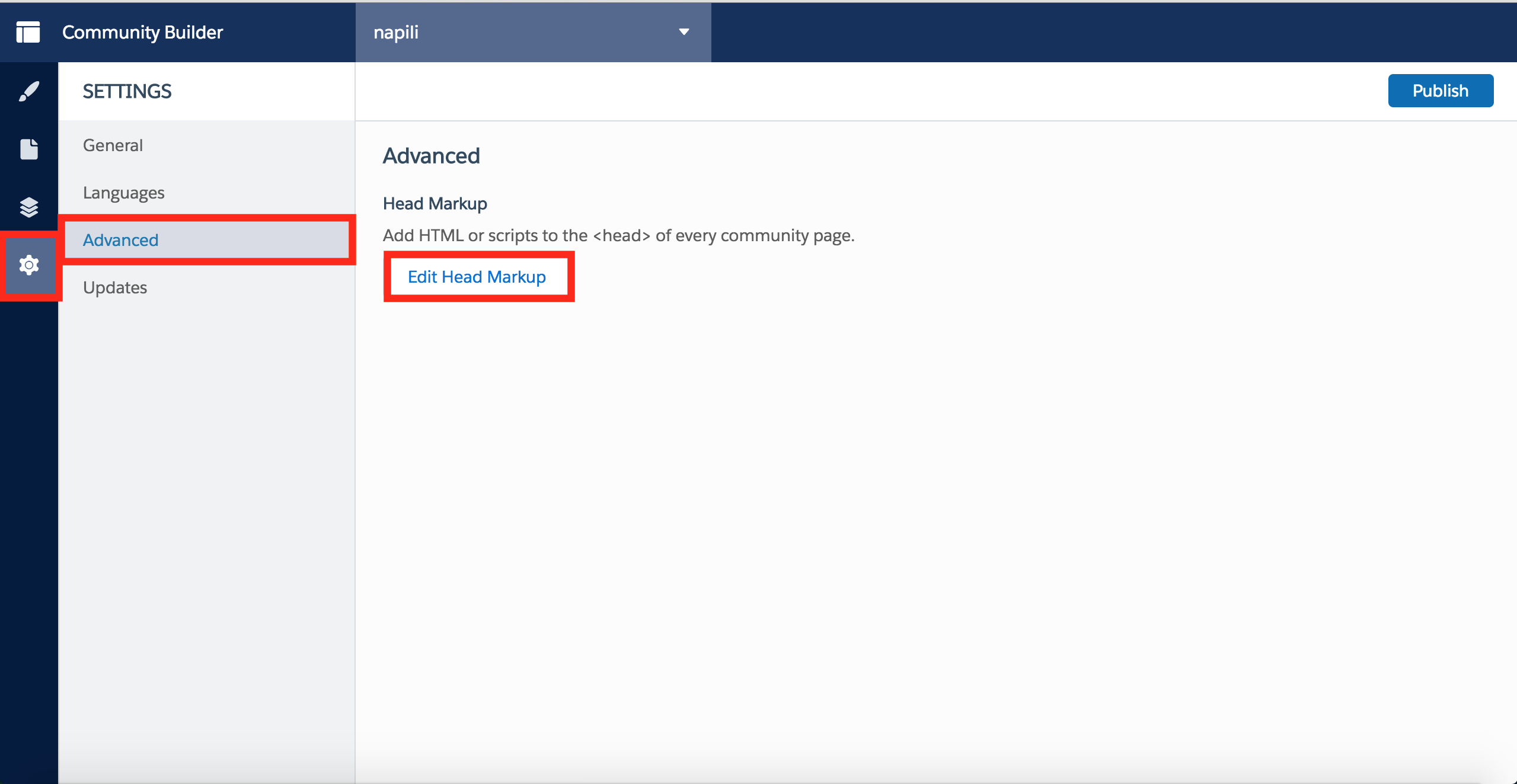This screenshot has width=1517, height=784.
Task: Click the pencil/edit tool icon
Action: pos(27,91)
